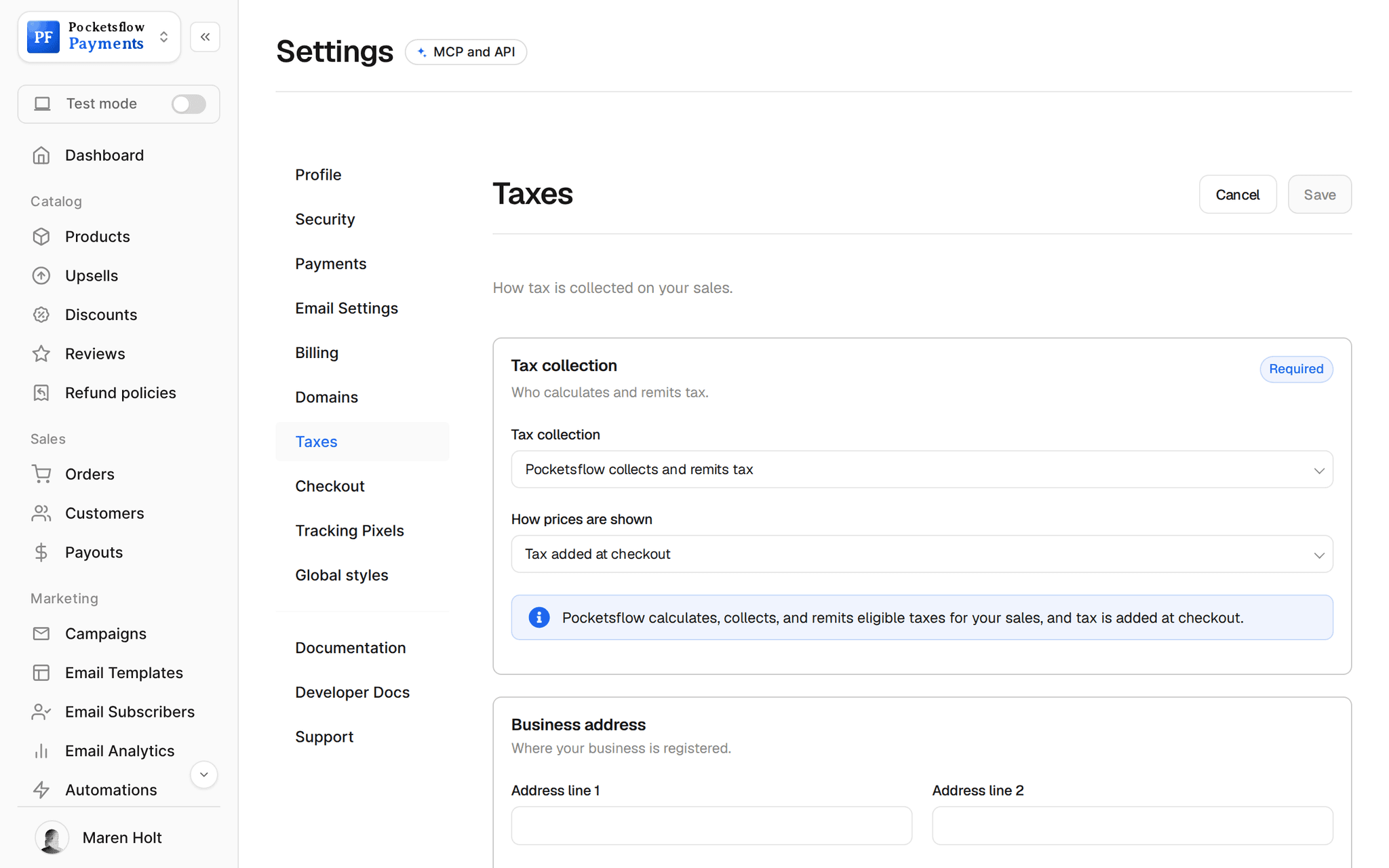Click the Payouts dollar icon
Screen dimensions: 1389x868
(41, 553)
